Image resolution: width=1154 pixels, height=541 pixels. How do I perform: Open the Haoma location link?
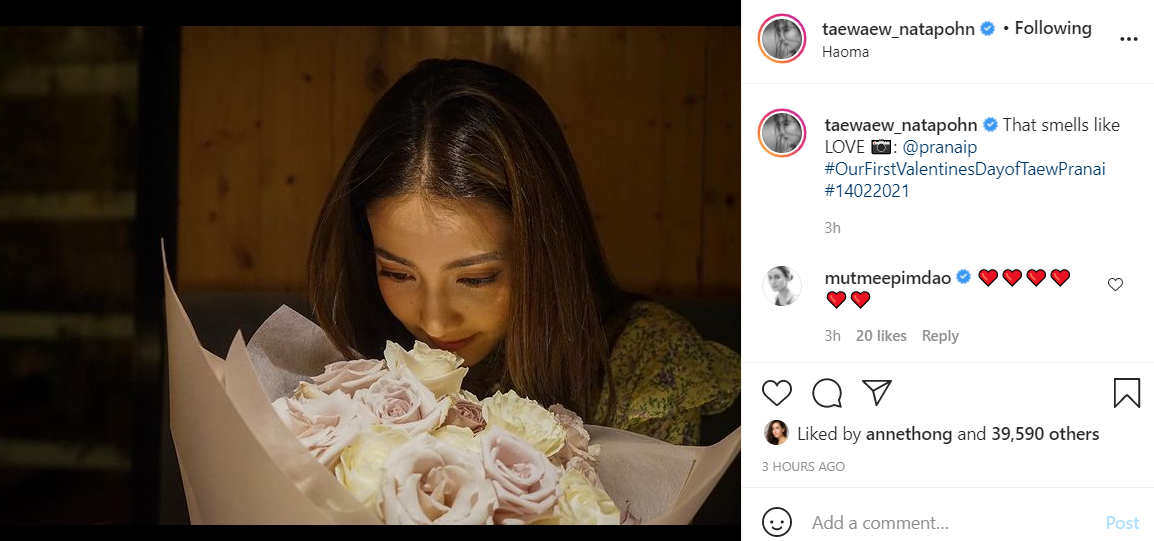(x=845, y=52)
